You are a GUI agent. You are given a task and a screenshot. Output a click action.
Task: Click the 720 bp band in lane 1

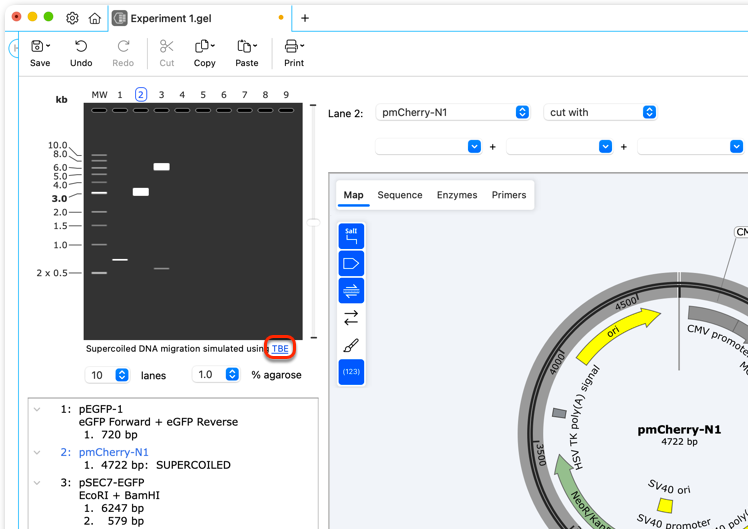click(x=120, y=259)
